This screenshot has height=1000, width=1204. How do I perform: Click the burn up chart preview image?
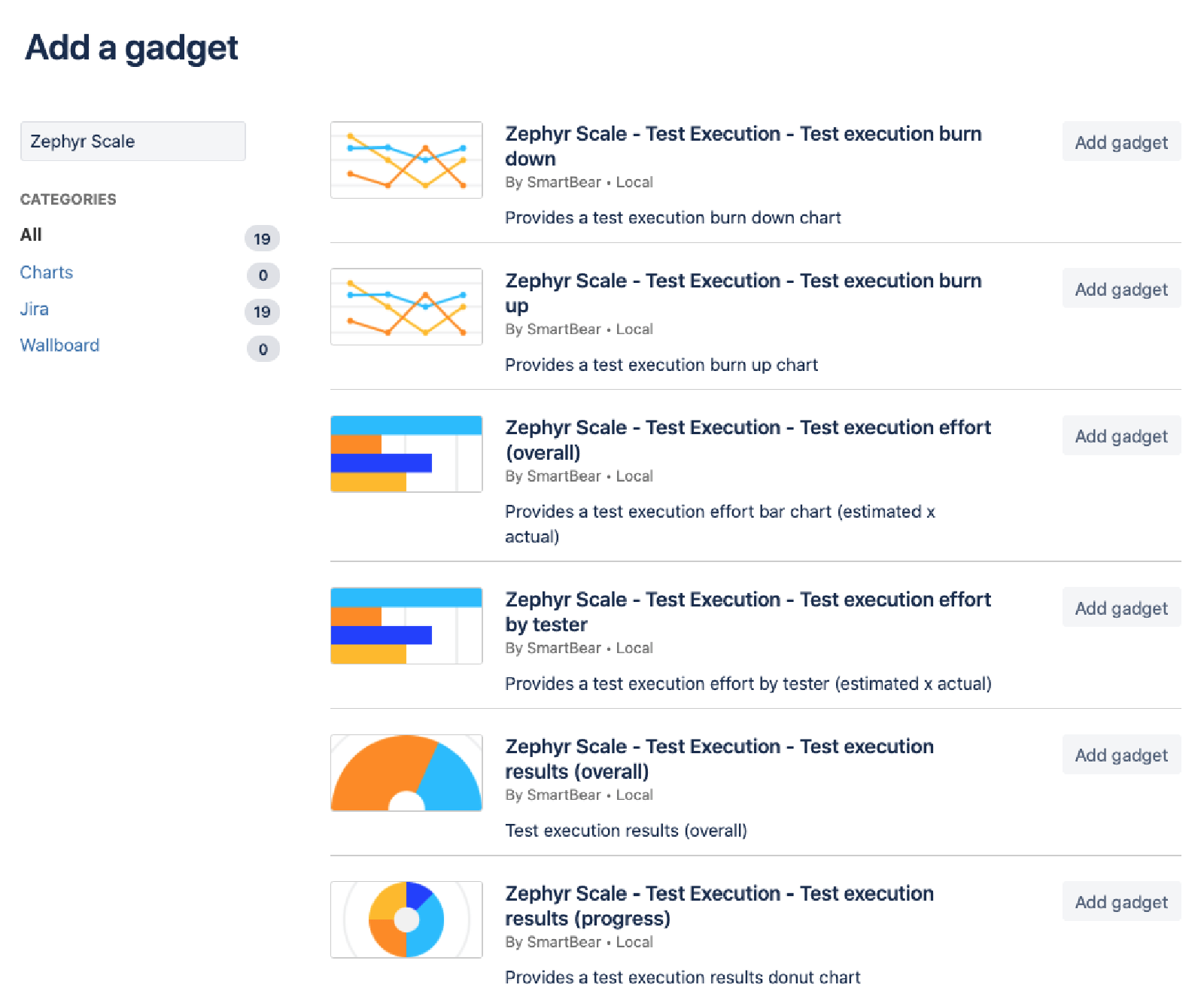pos(406,306)
